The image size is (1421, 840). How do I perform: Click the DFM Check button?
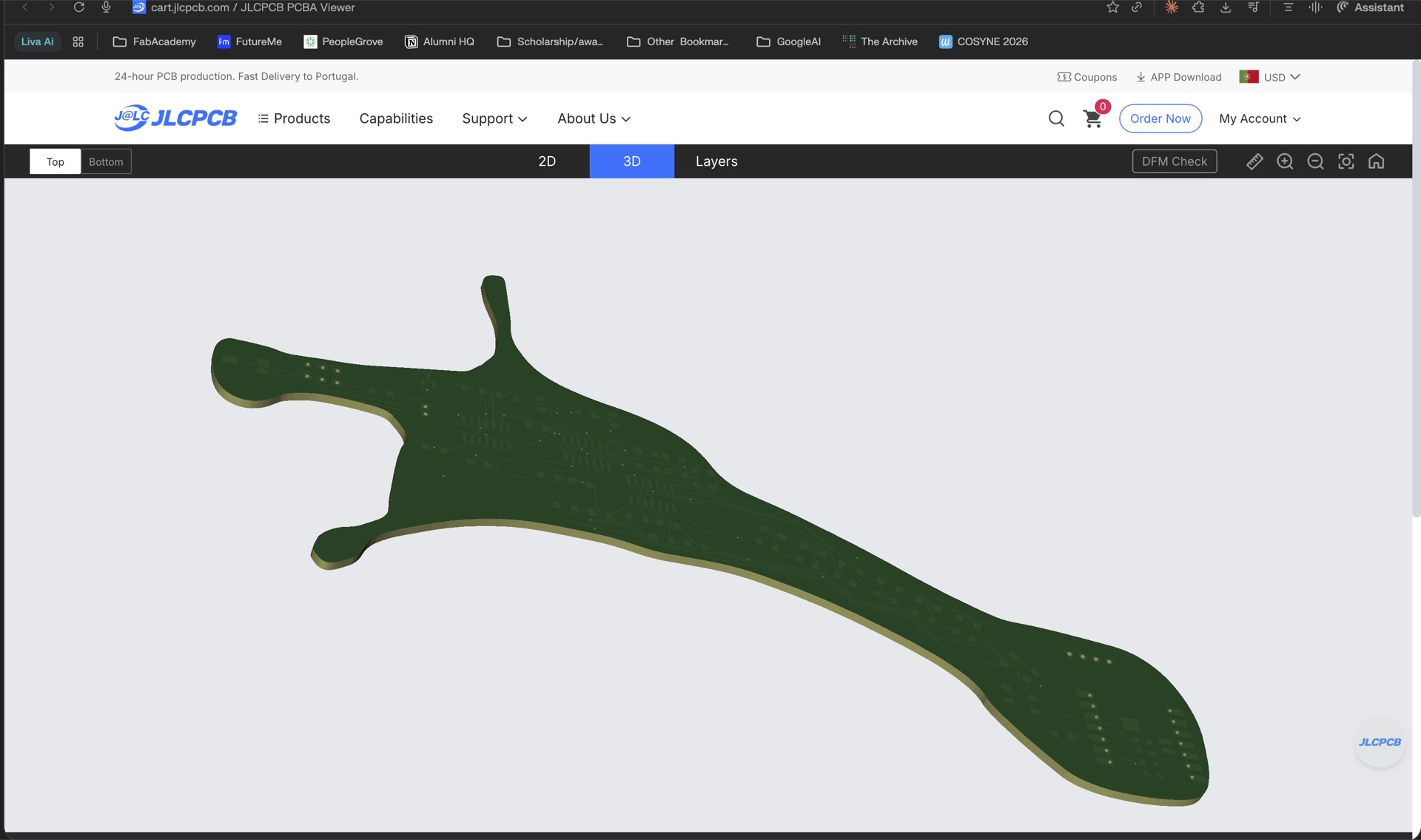pos(1174,161)
